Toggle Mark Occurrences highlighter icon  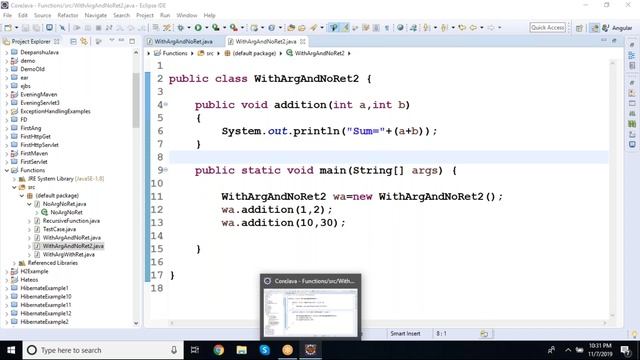coord(346,28)
